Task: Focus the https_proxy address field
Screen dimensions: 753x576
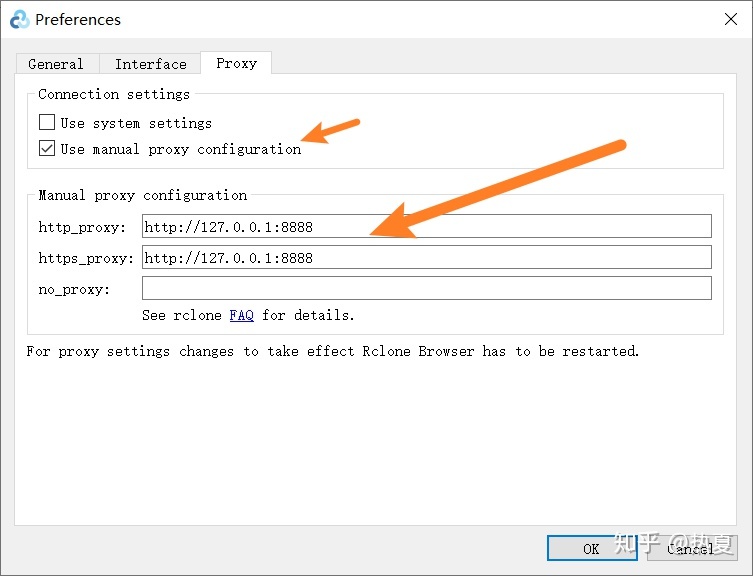Action: point(426,258)
